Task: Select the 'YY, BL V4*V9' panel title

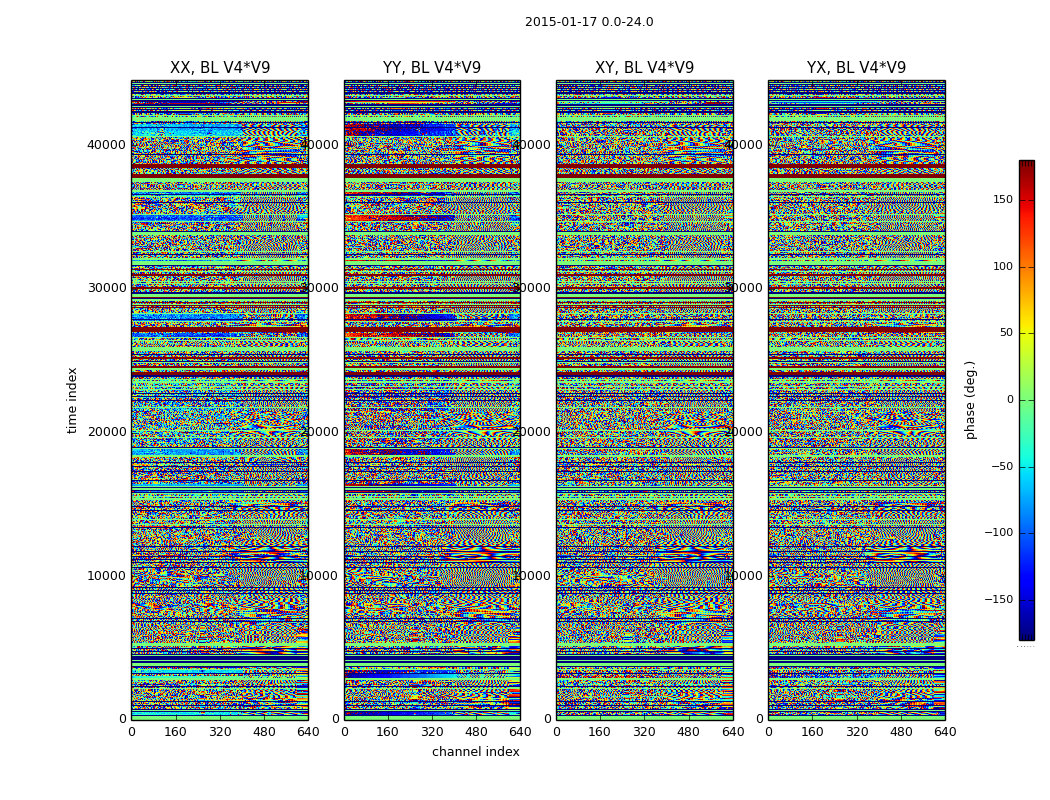Action: (432, 68)
